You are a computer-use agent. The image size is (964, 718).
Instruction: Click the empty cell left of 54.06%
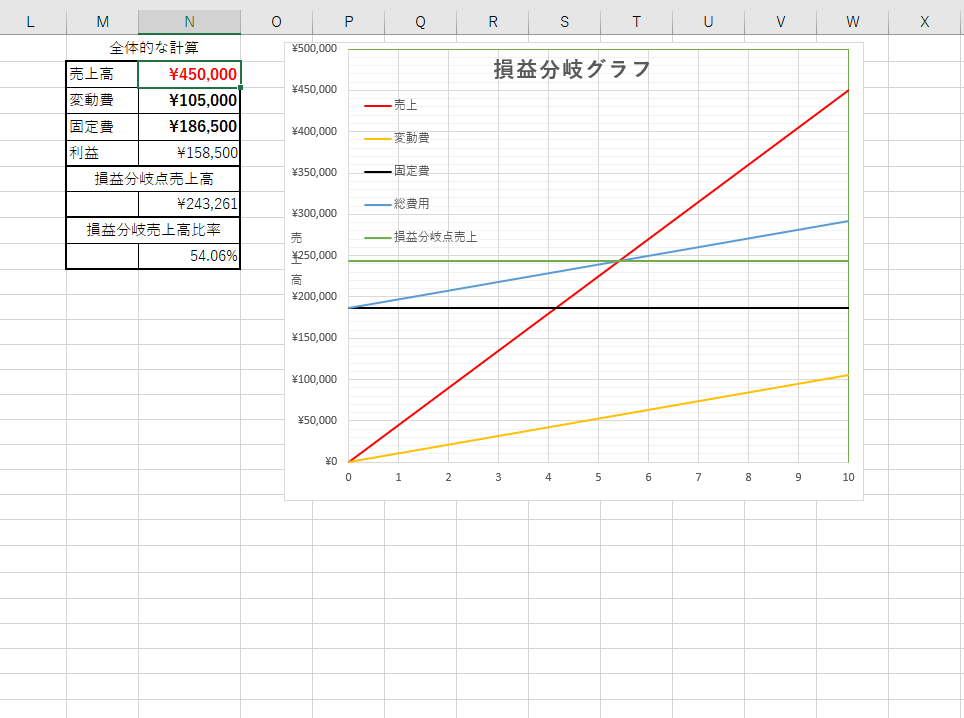click(102, 256)
